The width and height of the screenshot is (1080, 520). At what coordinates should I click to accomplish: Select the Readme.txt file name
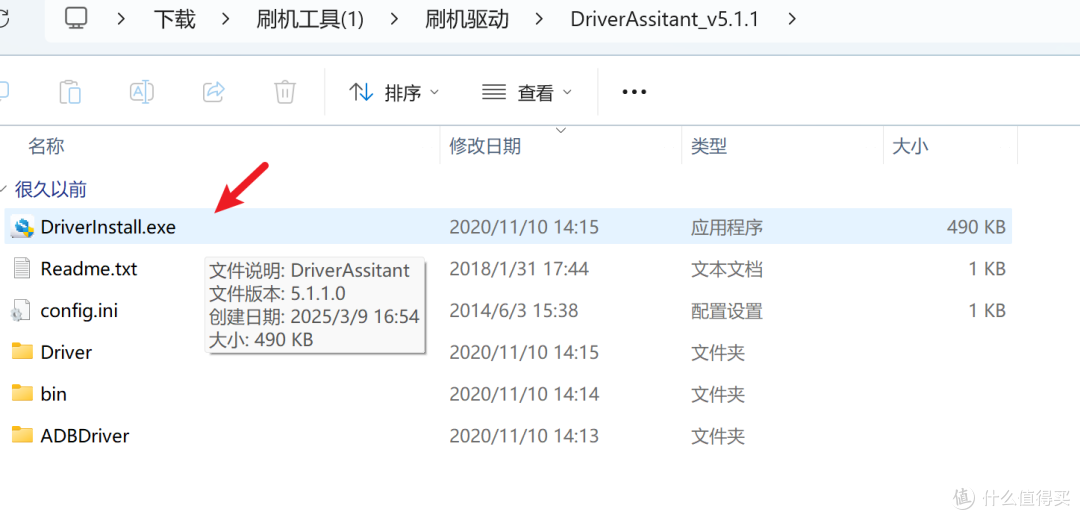tap(89, 269)
